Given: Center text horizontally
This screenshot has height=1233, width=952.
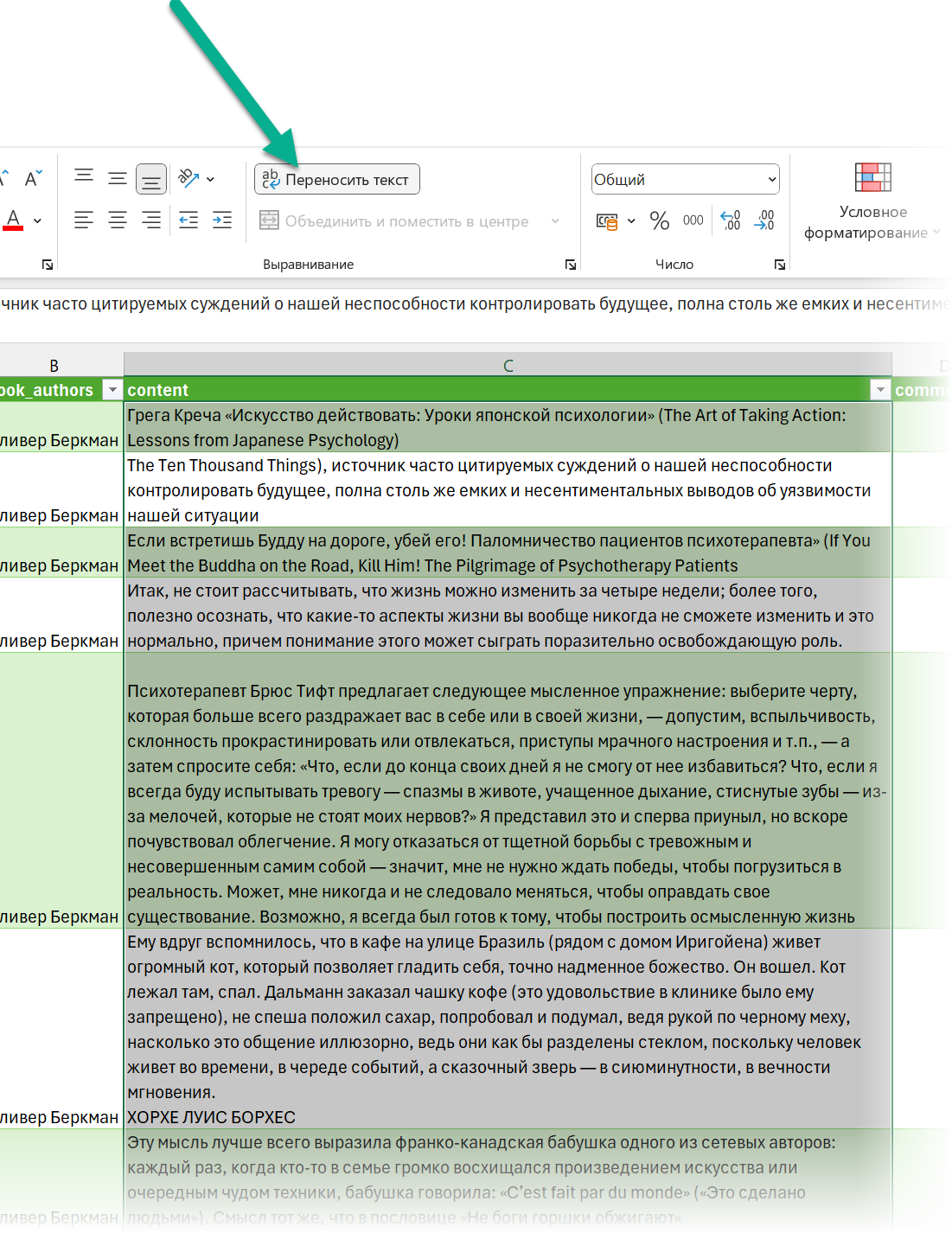Looking at the screenshot, I should [118, 220].
